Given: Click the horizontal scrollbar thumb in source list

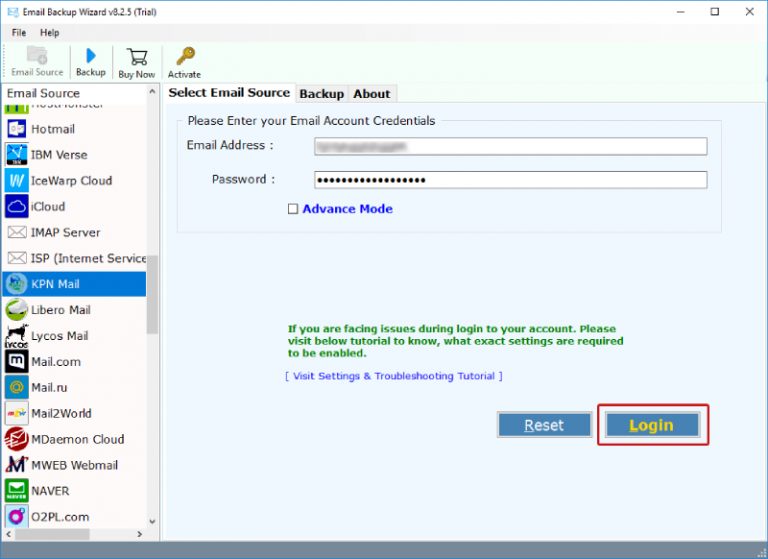Looking at the screenshot, I should point(52,534).
